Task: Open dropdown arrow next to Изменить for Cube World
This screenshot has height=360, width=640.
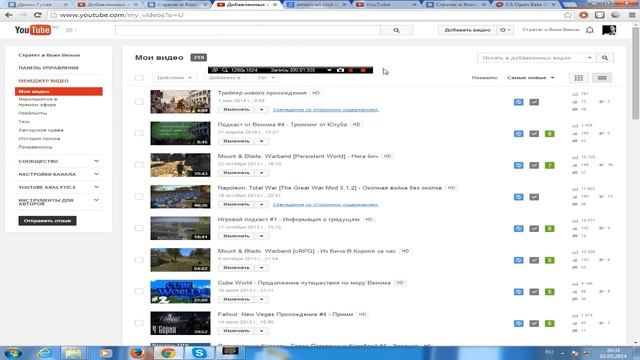Action: click(262, 300)
